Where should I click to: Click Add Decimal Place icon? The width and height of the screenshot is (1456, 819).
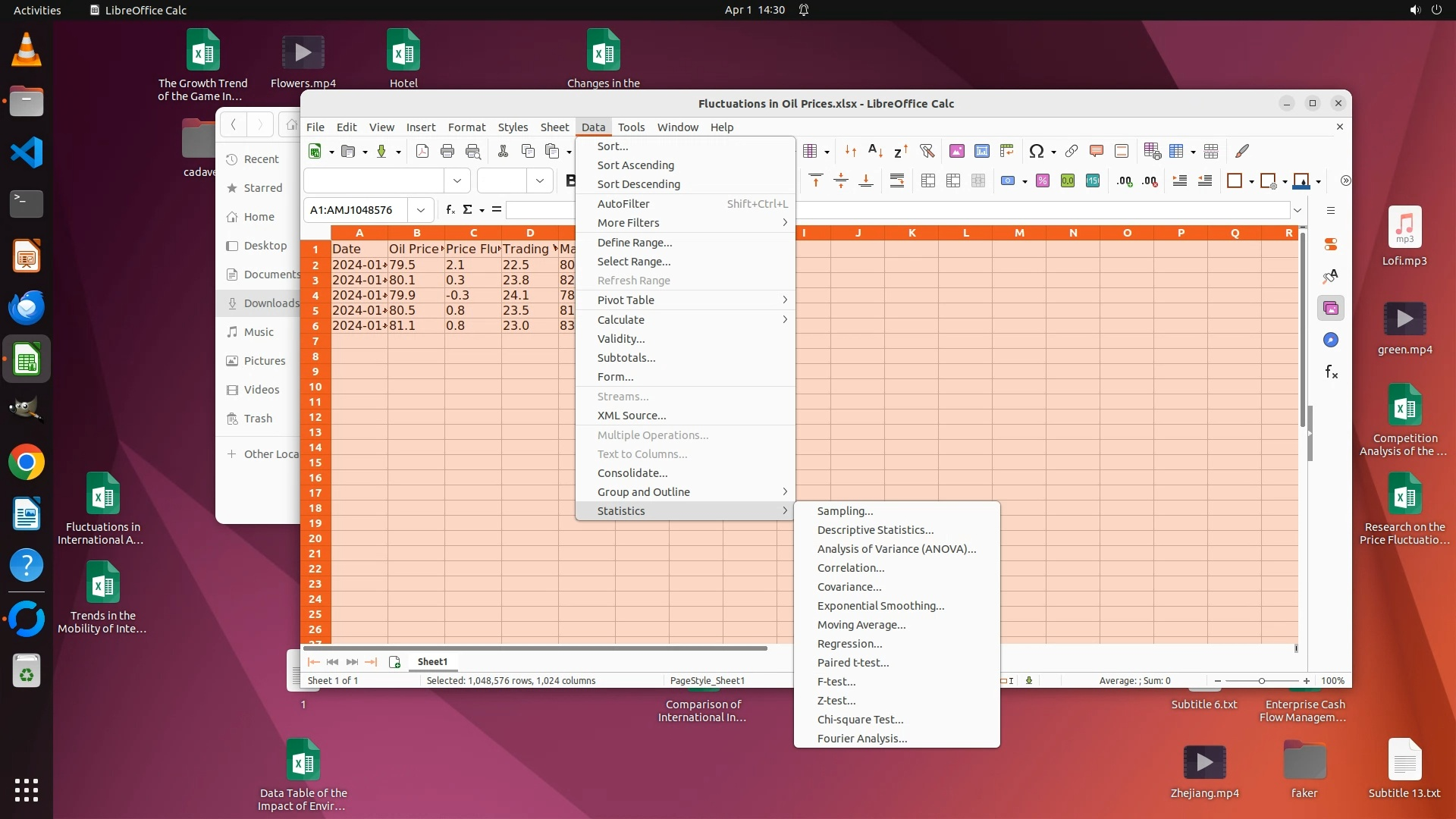point(1125,180)
